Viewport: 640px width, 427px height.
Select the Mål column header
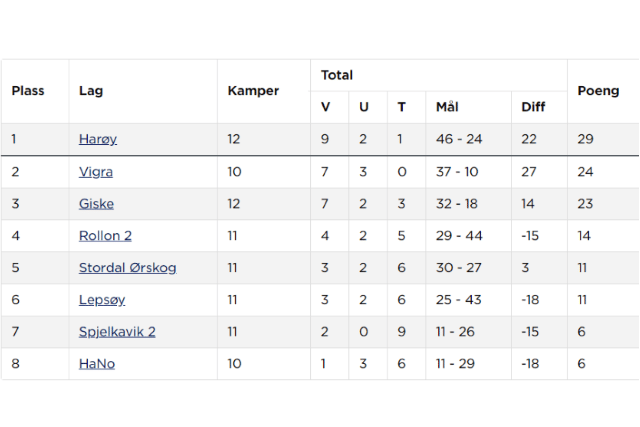pos(447,107)
